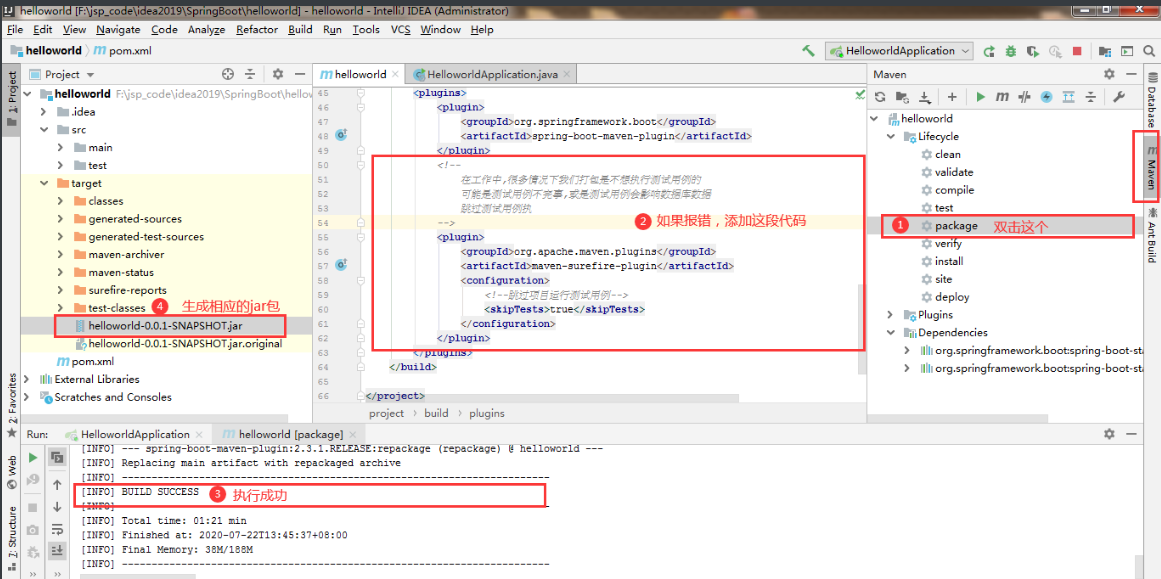Reimport all Maven projects with the refresh icon
This screenshot has height=579, width=1161.
point(880,97)
